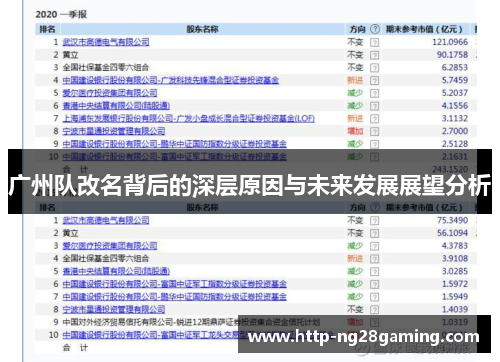Open 爱尔医疗投资集团有限公司 link in the 5.2037 row

click(x=110, y=93)
